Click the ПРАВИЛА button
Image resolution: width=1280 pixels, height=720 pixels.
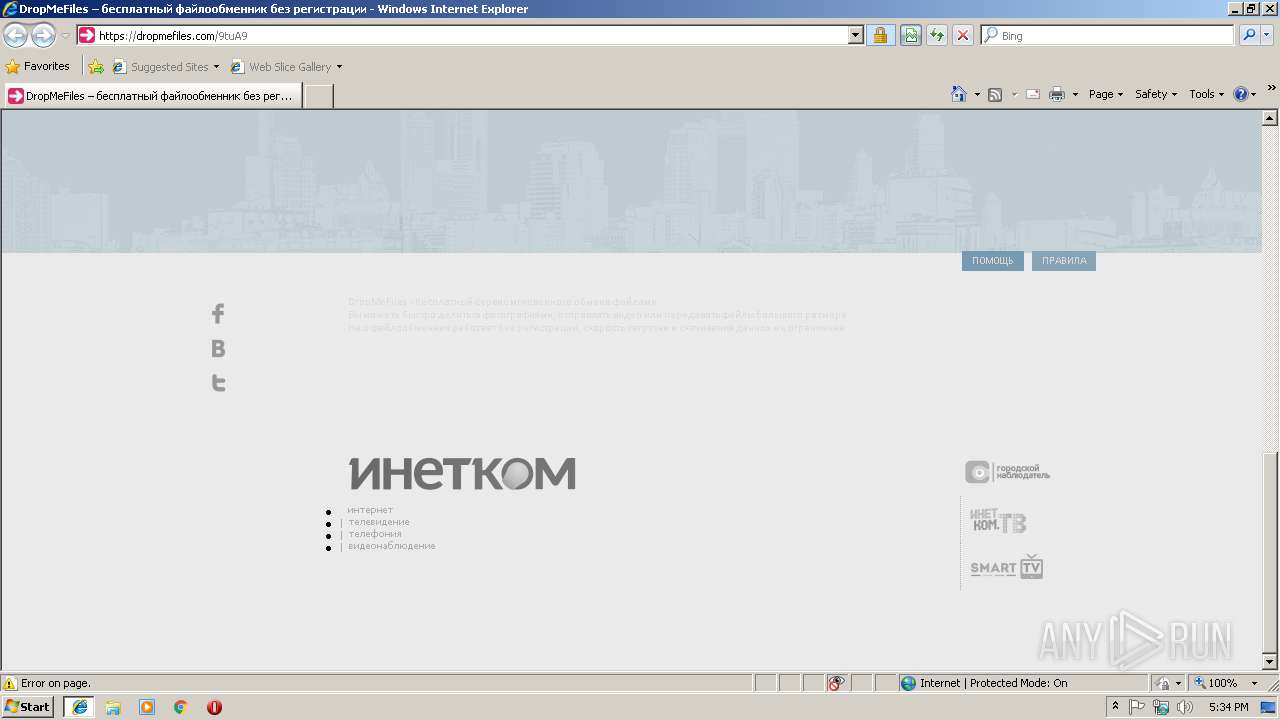coord(1064,261)
